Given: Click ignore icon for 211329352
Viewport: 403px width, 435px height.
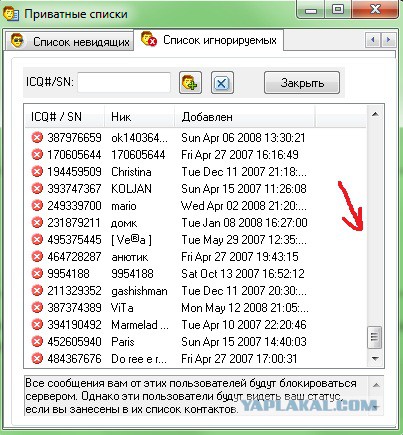Looking at the screenshot, I should (37, 290).
